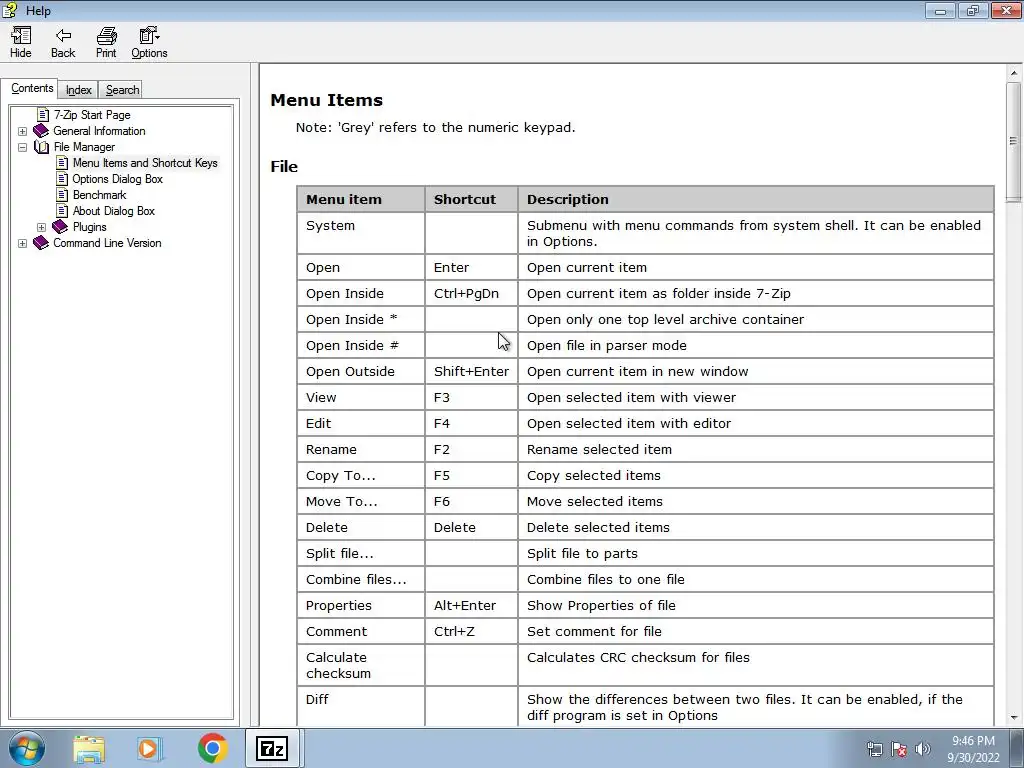Image resolution: width=1024 pixels, height=768 pixels.
Task: Click the Menu Items and Shortcut Keys page icon
Action: click(x=62, y=163)
